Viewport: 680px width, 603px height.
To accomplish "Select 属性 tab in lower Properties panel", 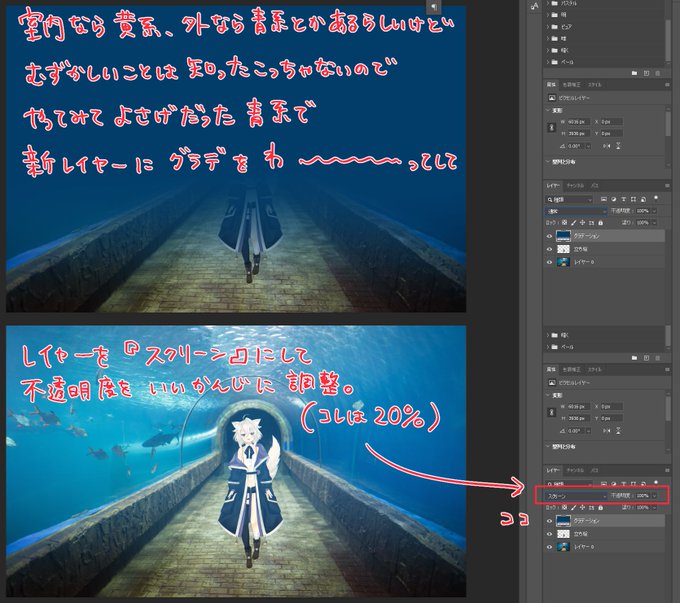I will tap(551, 369).
